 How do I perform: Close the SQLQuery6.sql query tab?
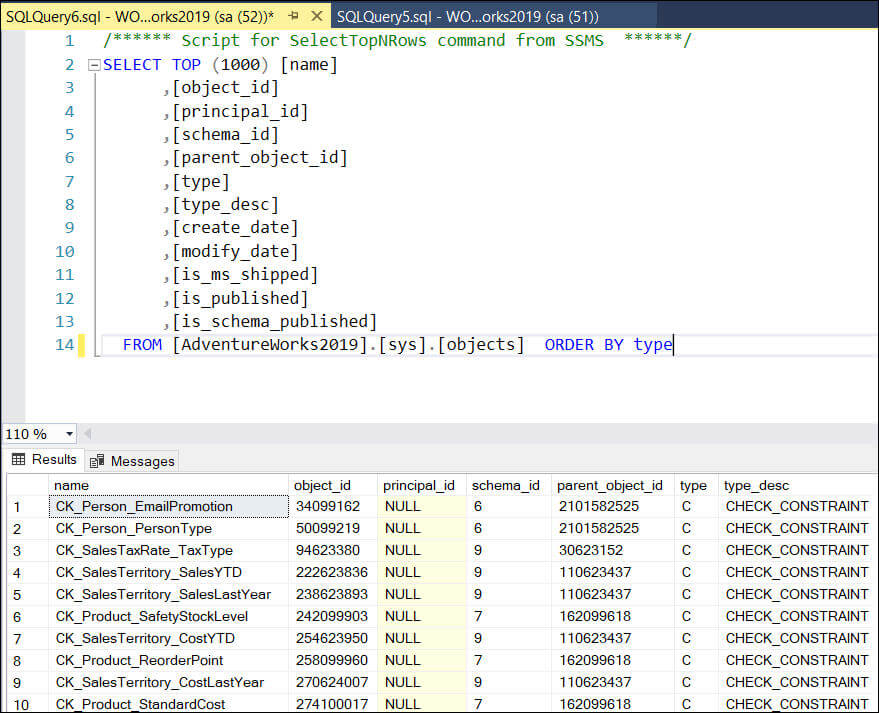(x=316, y=17)
